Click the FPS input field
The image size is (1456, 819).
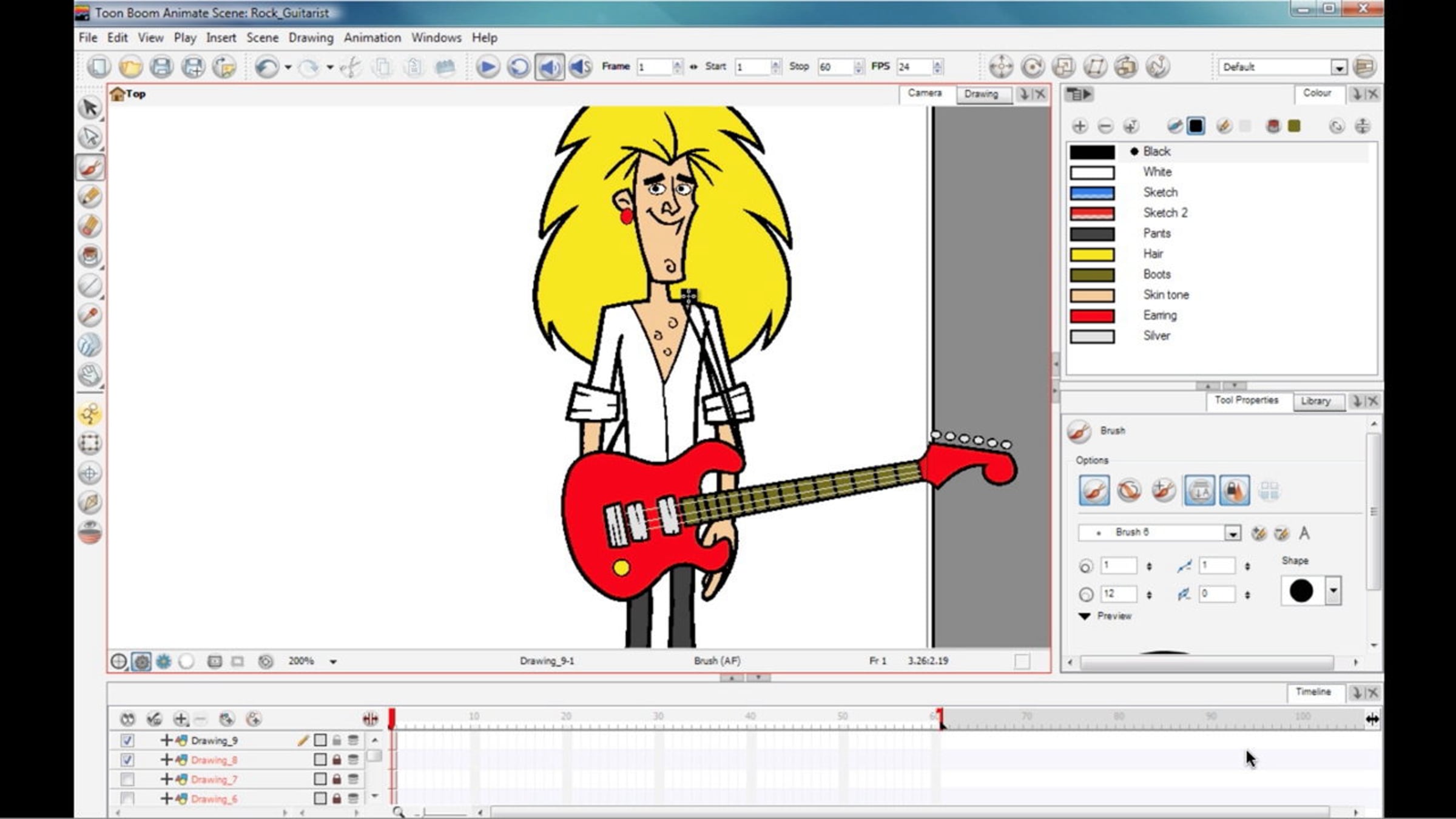click(914, 67)
